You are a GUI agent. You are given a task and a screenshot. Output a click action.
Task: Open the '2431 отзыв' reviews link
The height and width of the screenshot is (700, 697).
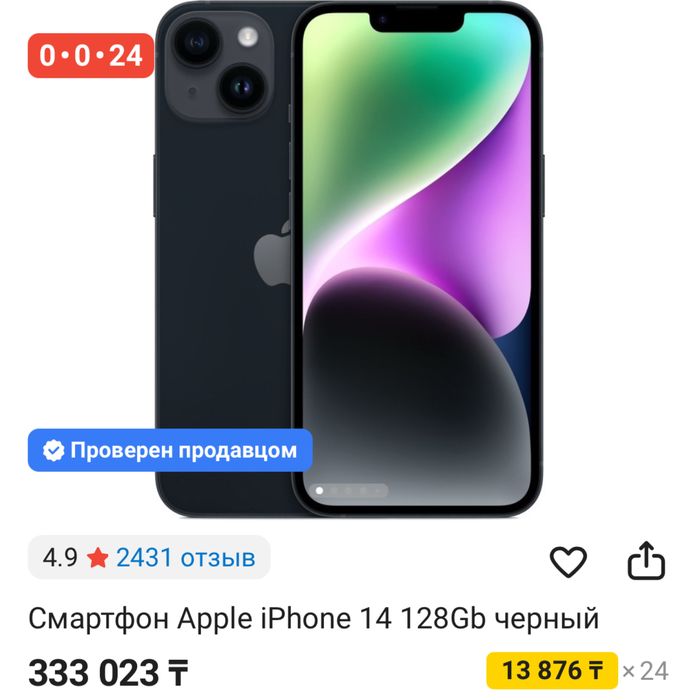point(186,558)
